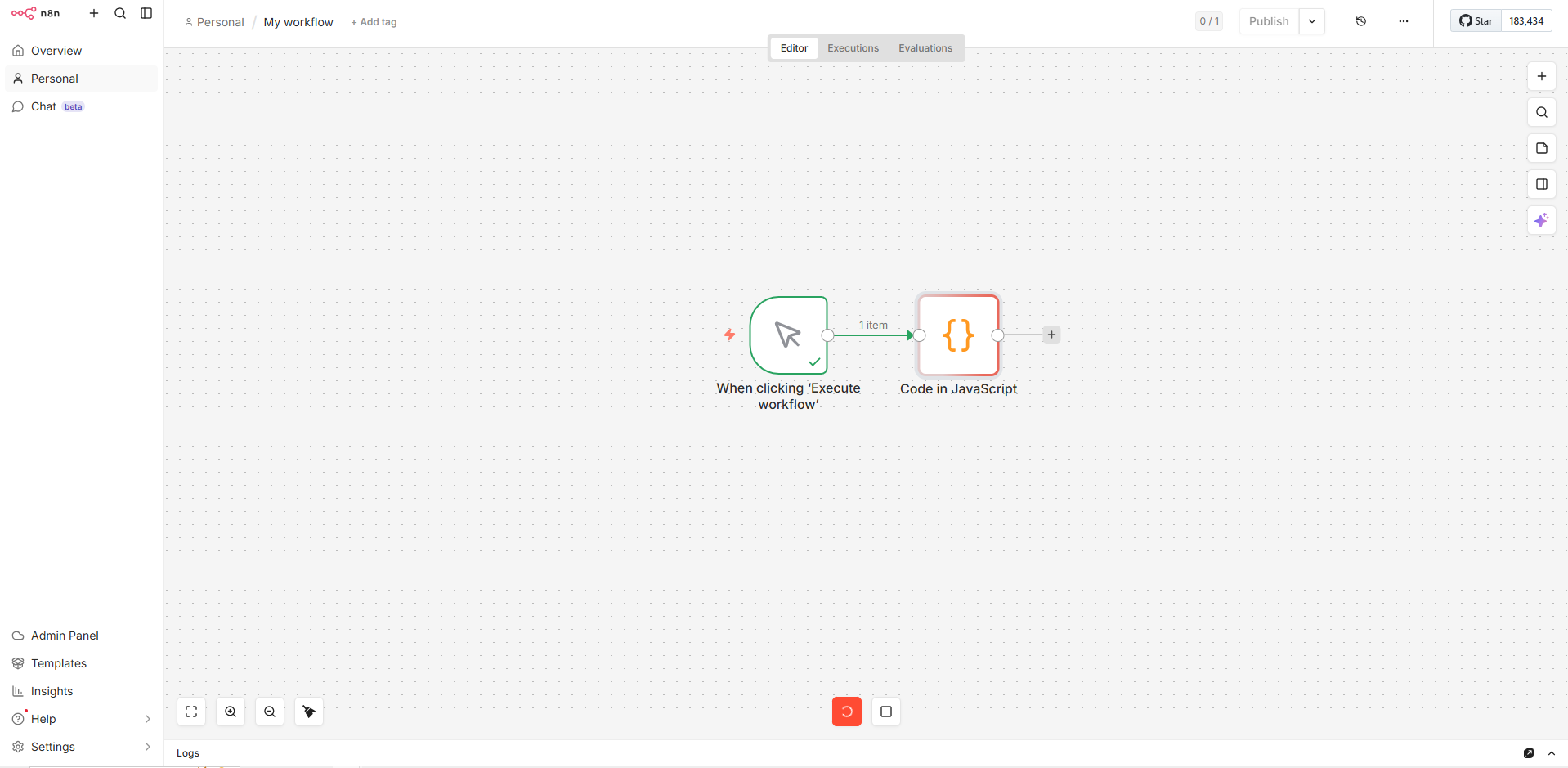This screenshot has height=768, width=1568.
Task: Click the 0/1 counter badge
Action: [1209, 21]
